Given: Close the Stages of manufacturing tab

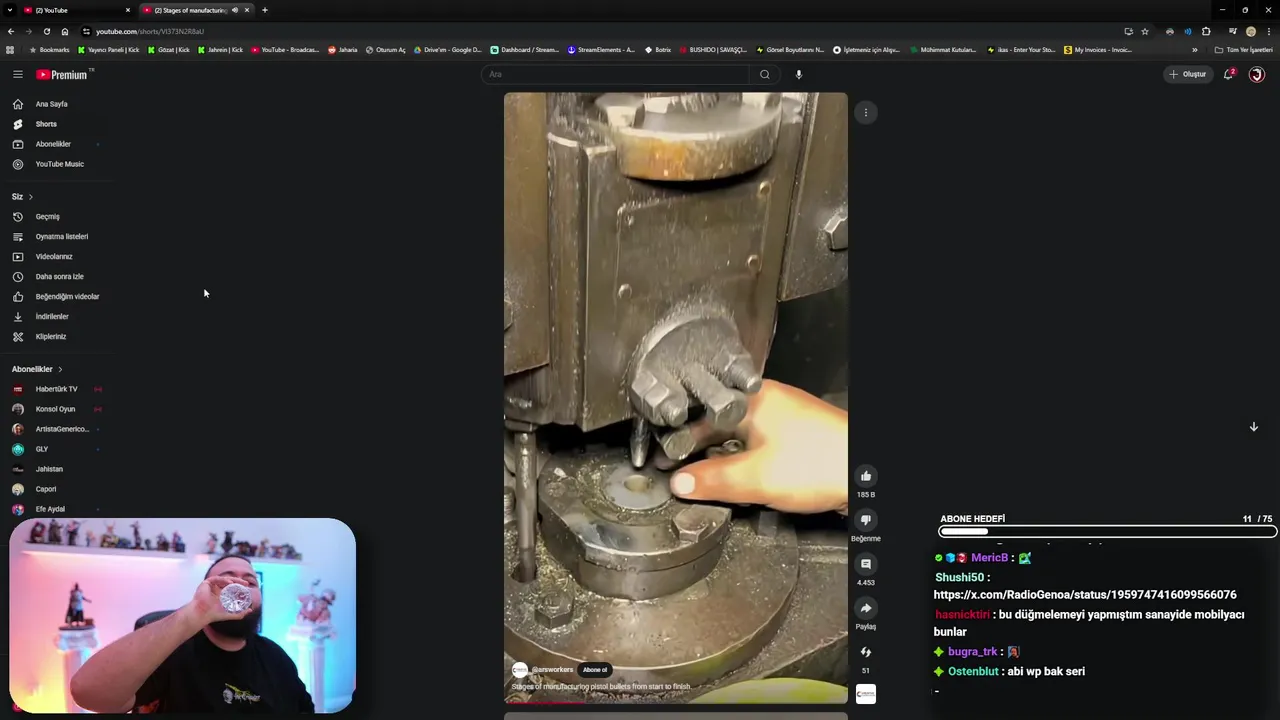Looking at the screenshot, I should pos(247,10).
